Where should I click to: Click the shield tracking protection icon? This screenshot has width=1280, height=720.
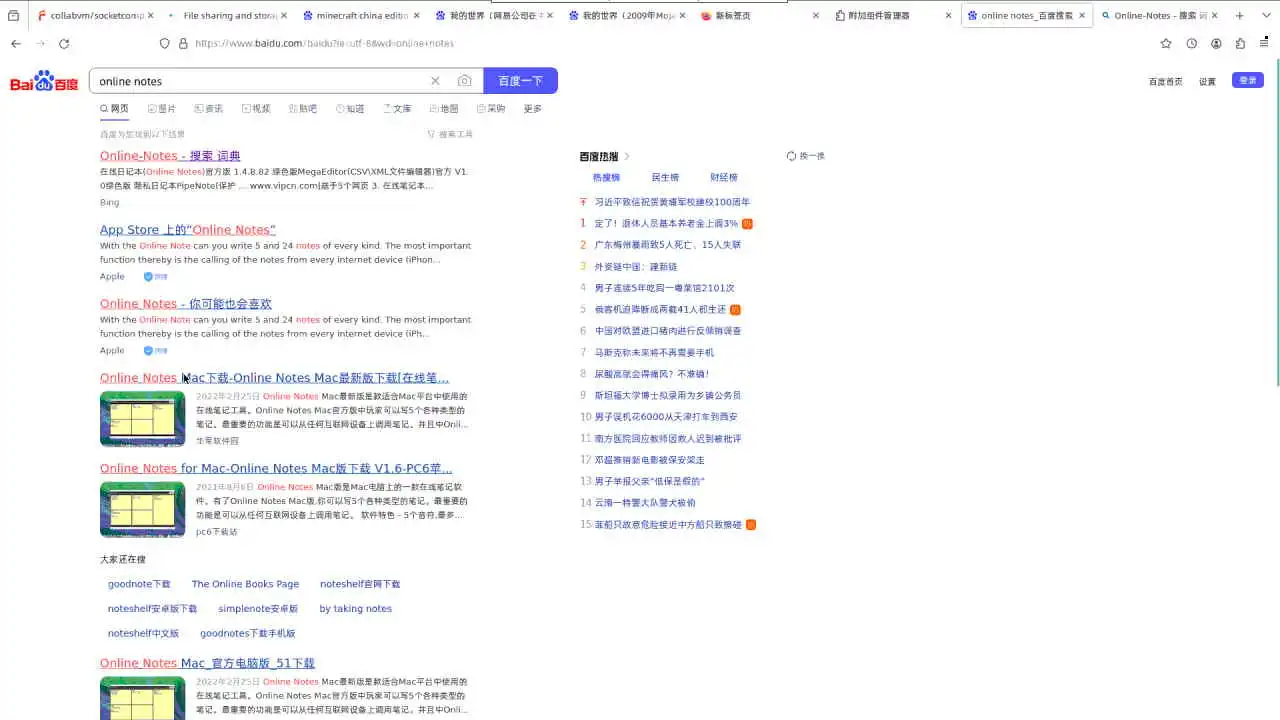tap(165, 43)
